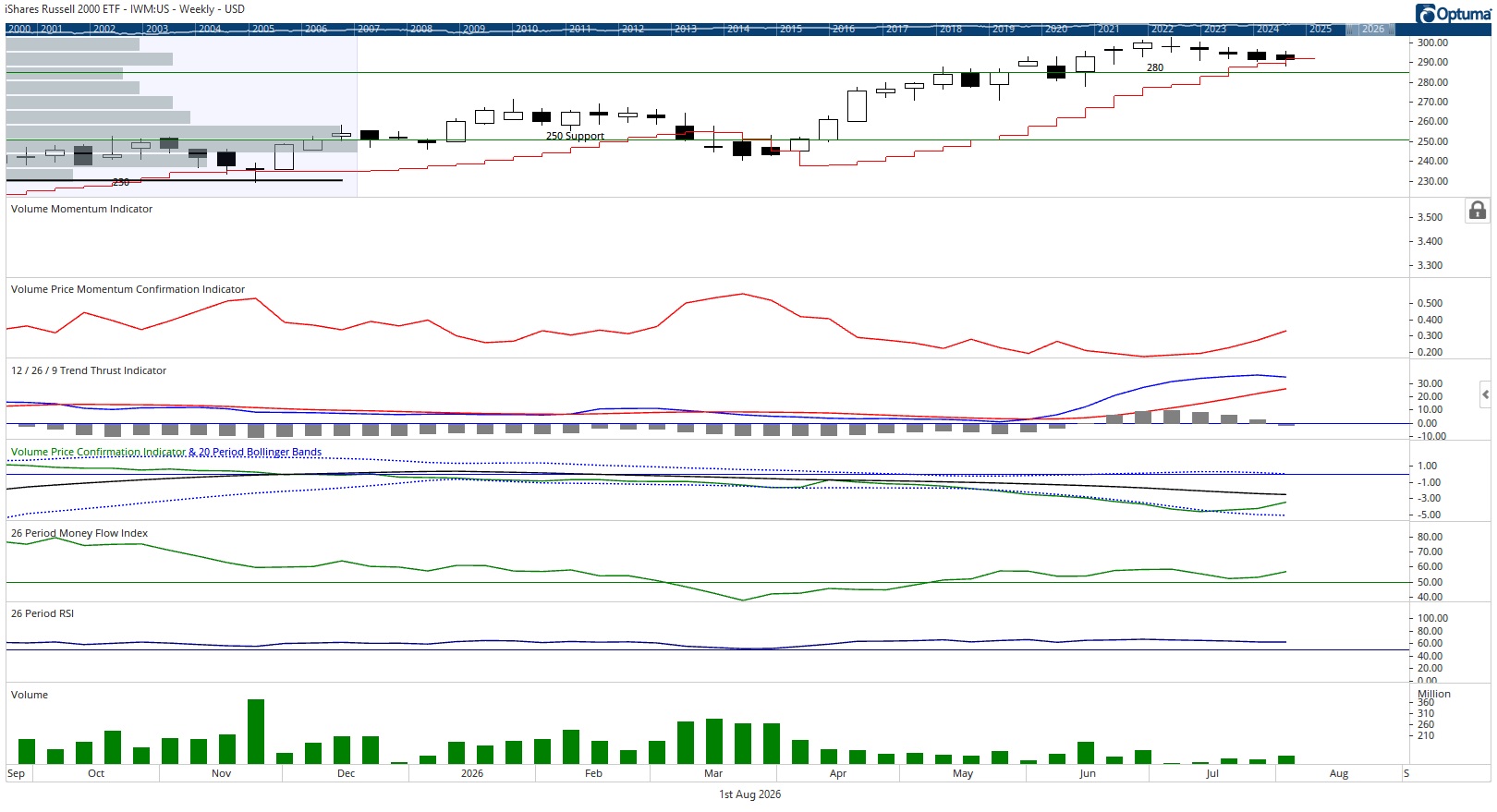Click the 230.00 price axis label
The width and height of the screenshot is (1497, 812).
click(x=1433, y=181)
